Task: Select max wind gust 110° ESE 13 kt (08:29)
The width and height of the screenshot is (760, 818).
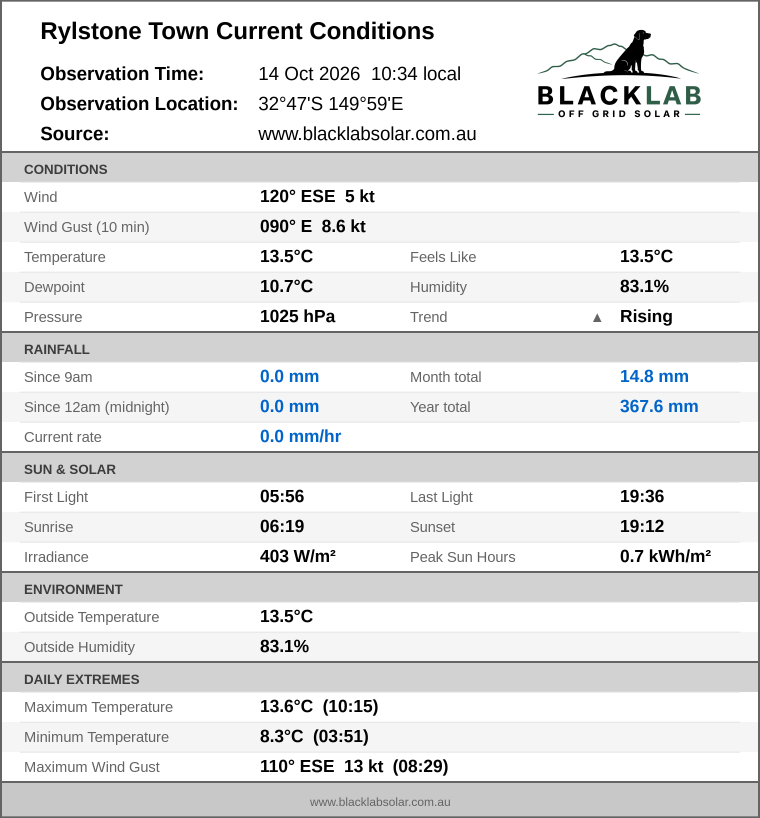Action: click(354, 766)
